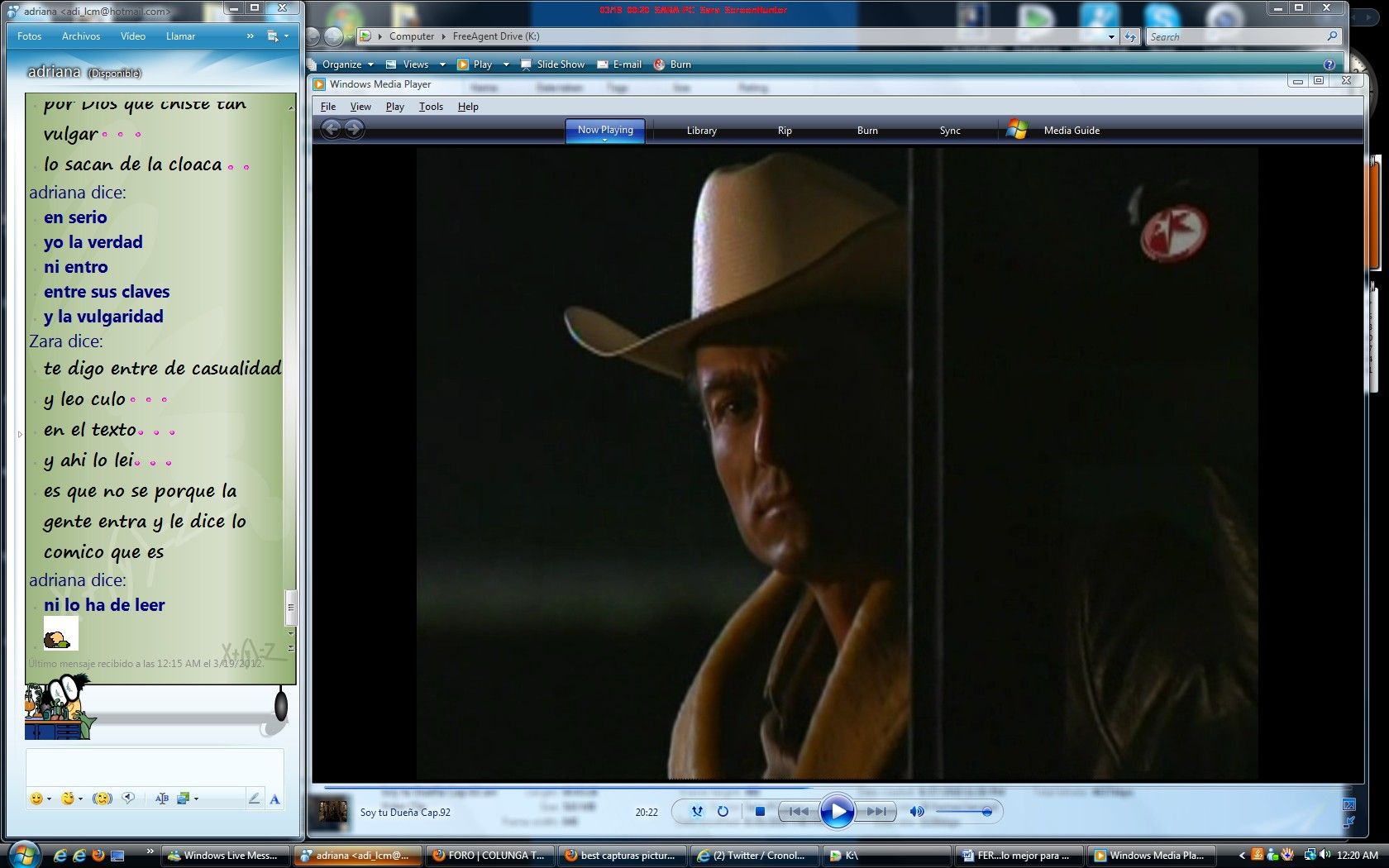Turn on shuffle in Media Player
The image size is (1389, 868).
tap(697, 812)
